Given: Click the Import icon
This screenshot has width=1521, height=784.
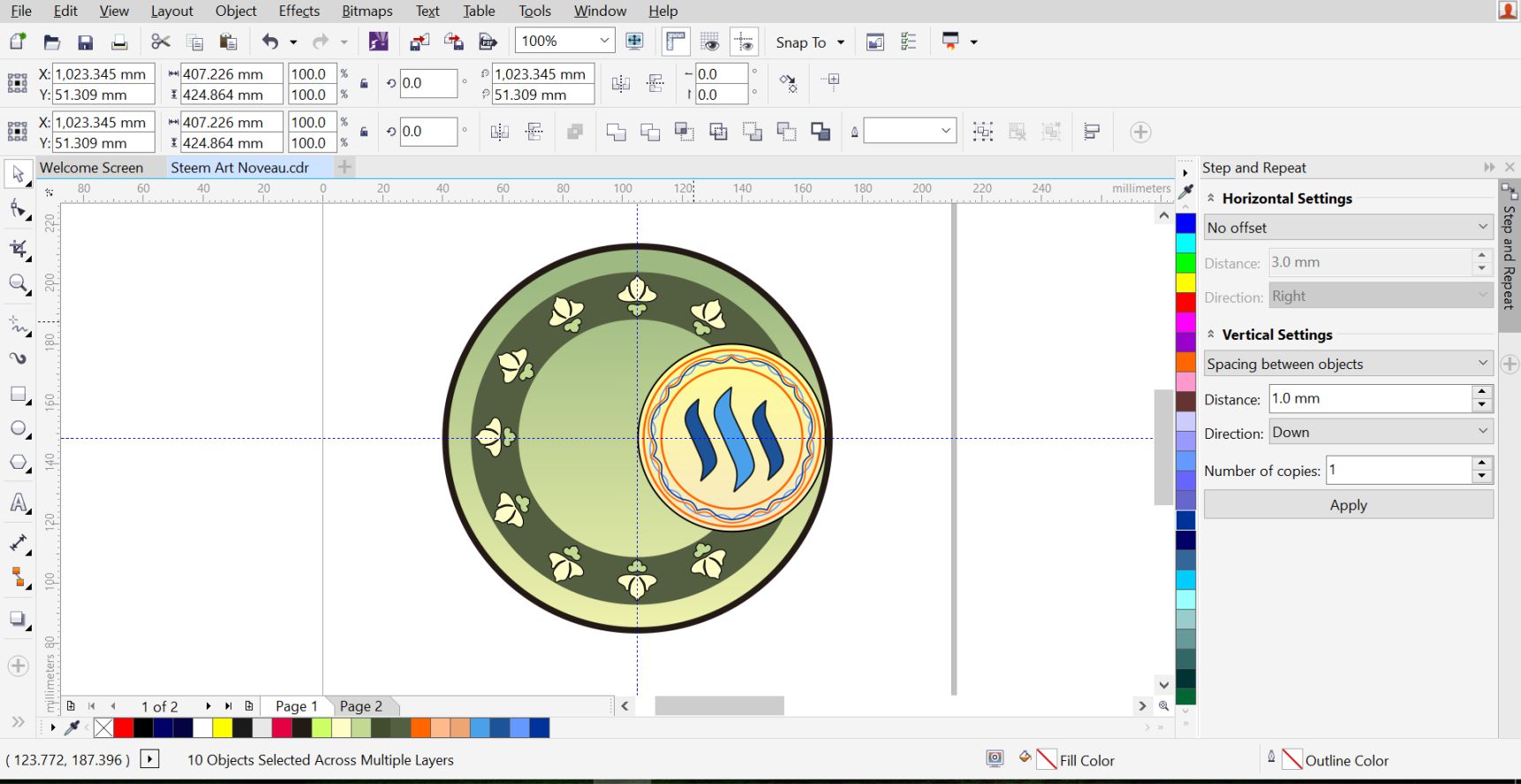Looking at the screenshot, I should pyautogui.click(x=420, y=41).
